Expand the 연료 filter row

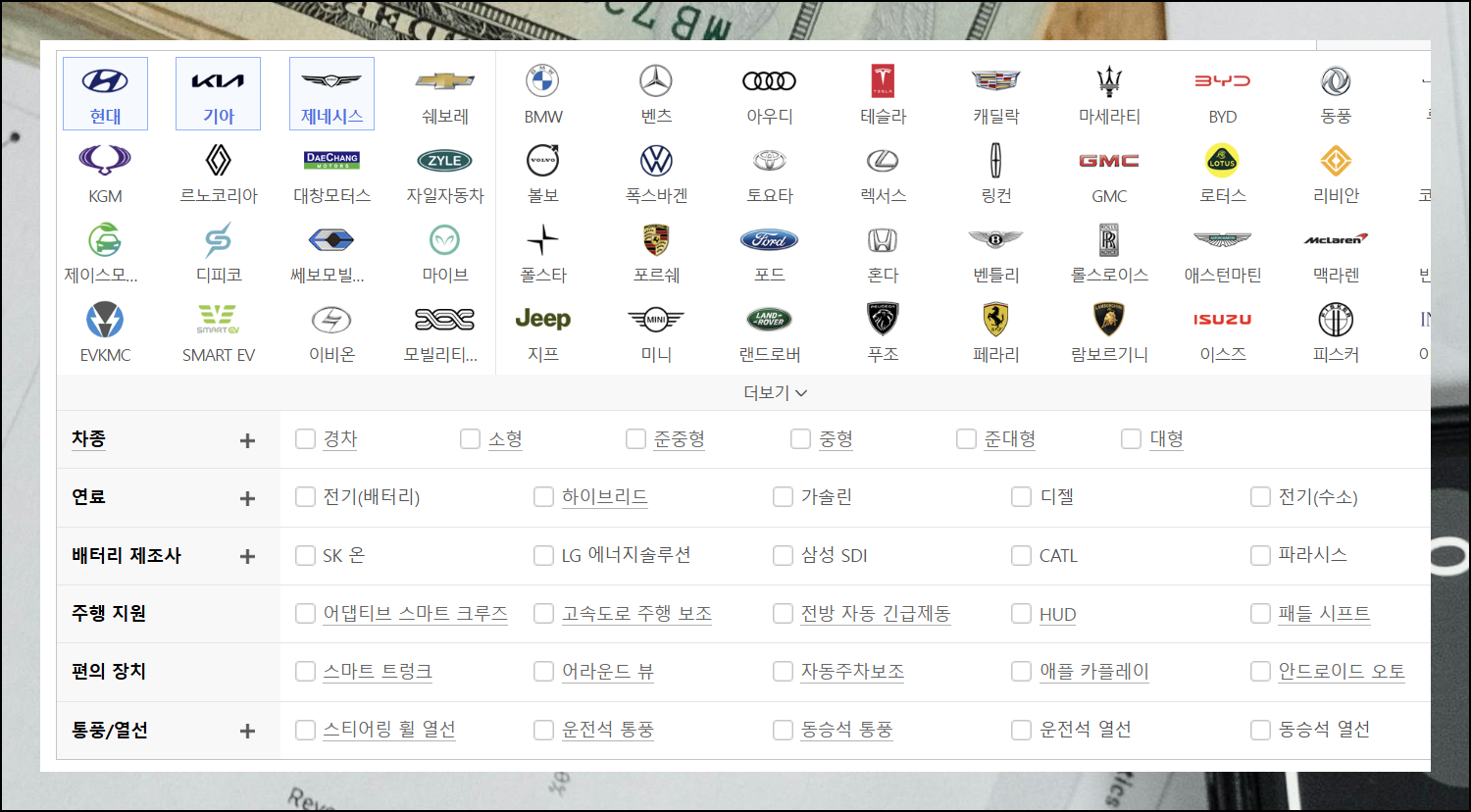click(247, 498)
